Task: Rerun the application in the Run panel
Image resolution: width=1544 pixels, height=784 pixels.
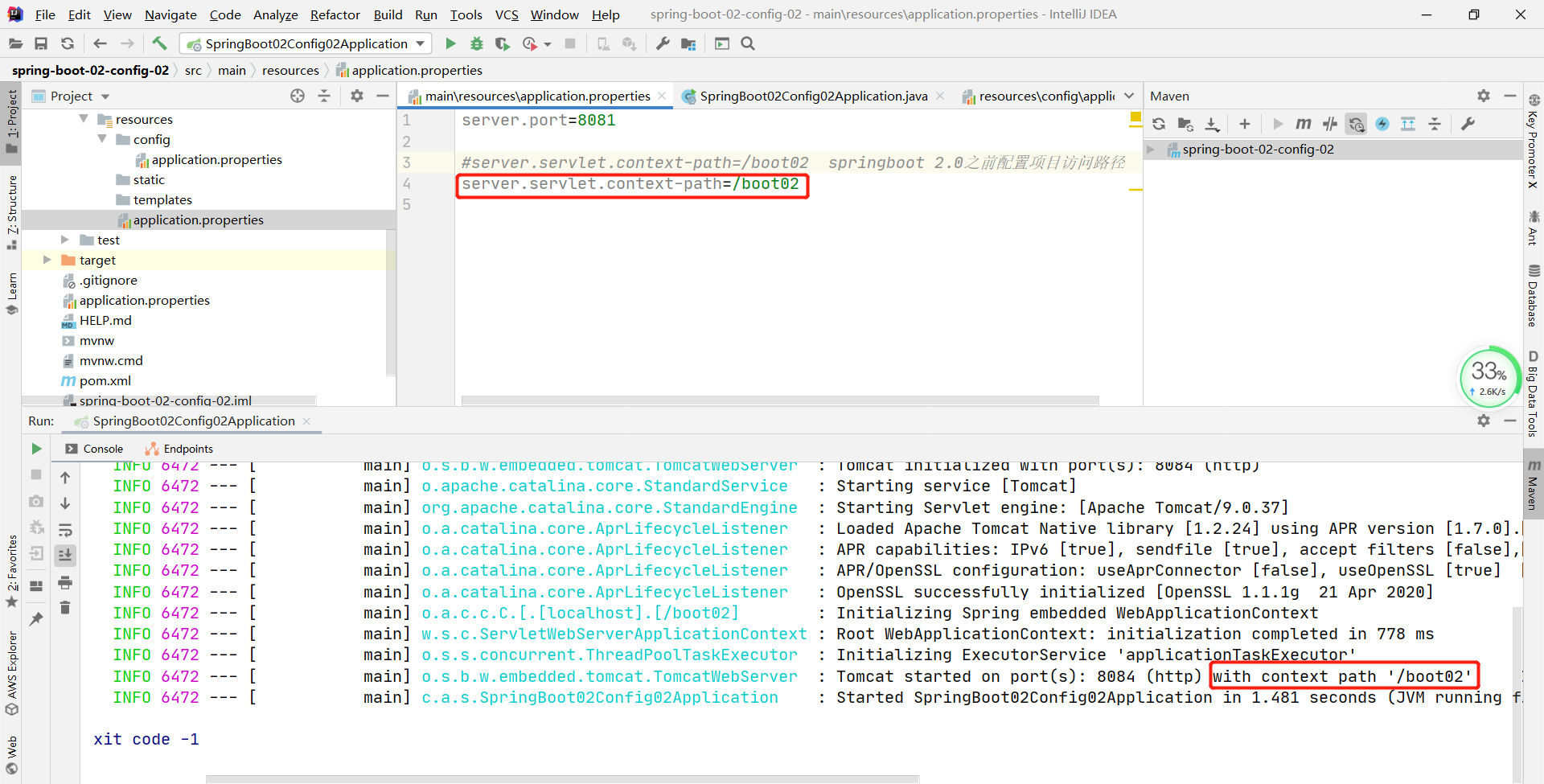Action: pos(36,449)
